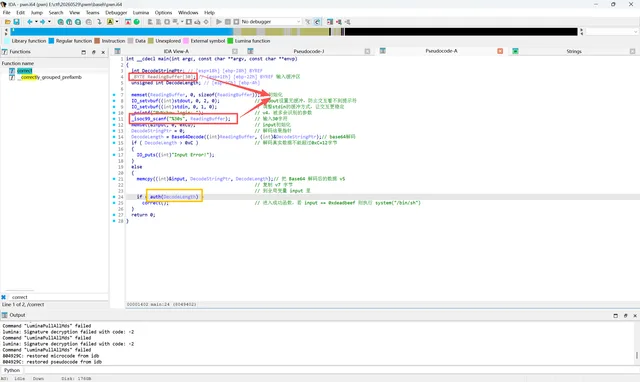Click the window layout icon with red accent
Screen dimensions: 640x382
[330, 22]
